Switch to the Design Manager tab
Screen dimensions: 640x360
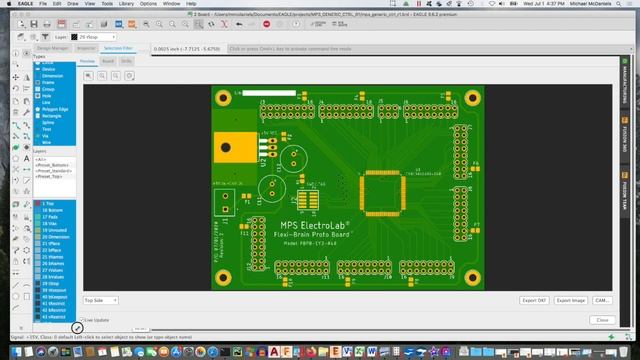pos(53,49)
